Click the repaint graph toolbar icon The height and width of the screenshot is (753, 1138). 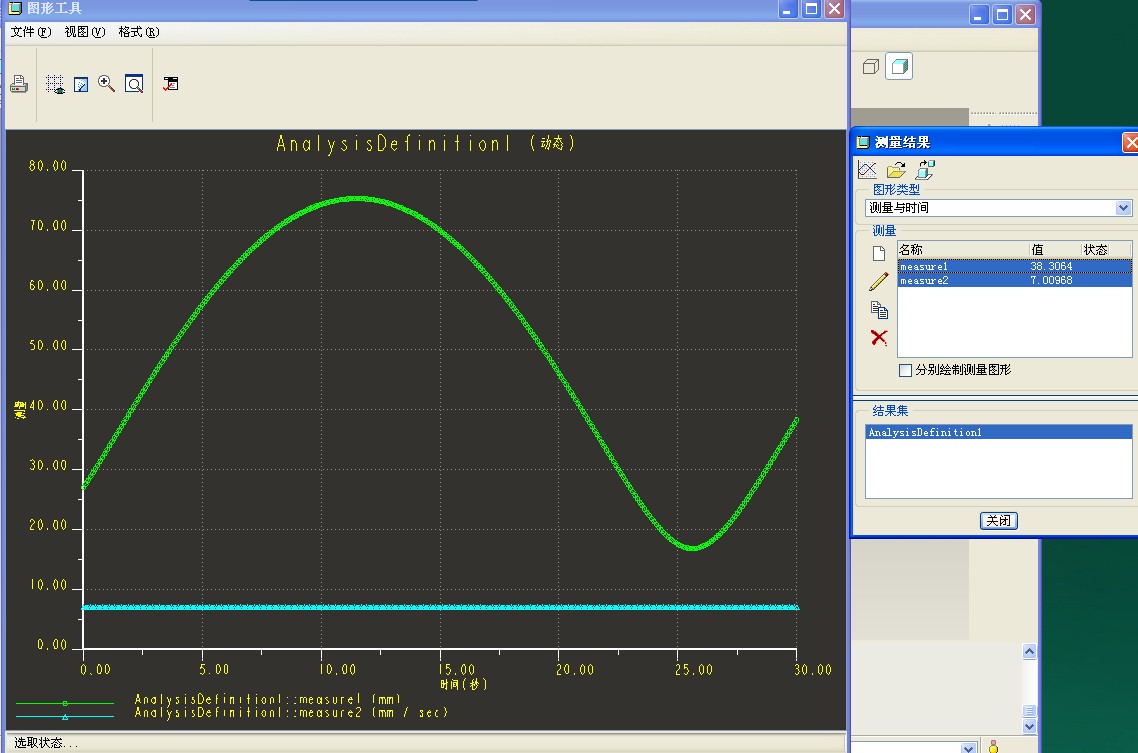coord(81,85)
